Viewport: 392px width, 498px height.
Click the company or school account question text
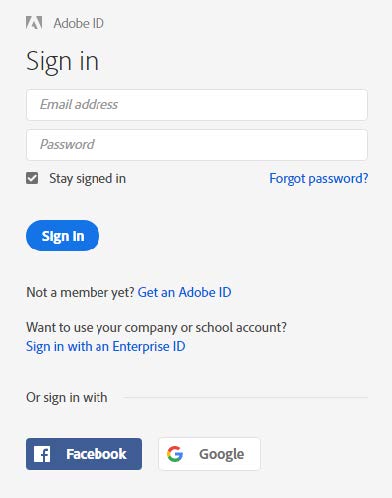pos(156,327)
